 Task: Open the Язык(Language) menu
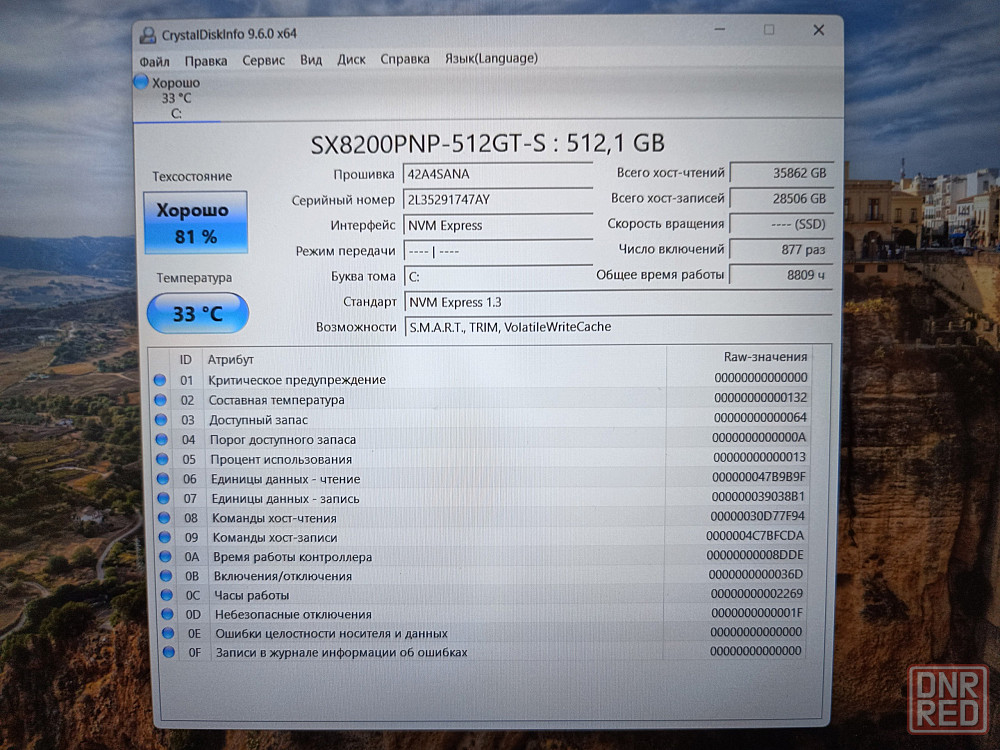[x=491, y=58]
